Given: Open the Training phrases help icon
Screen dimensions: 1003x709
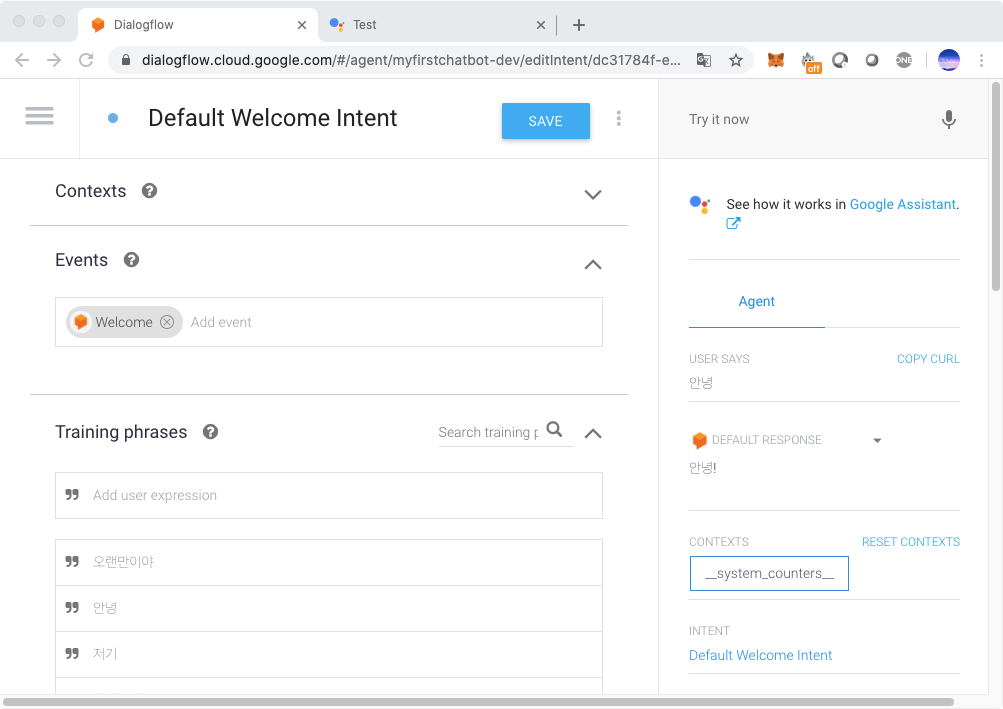Looking at the screenshot, I should pos(210,432).
